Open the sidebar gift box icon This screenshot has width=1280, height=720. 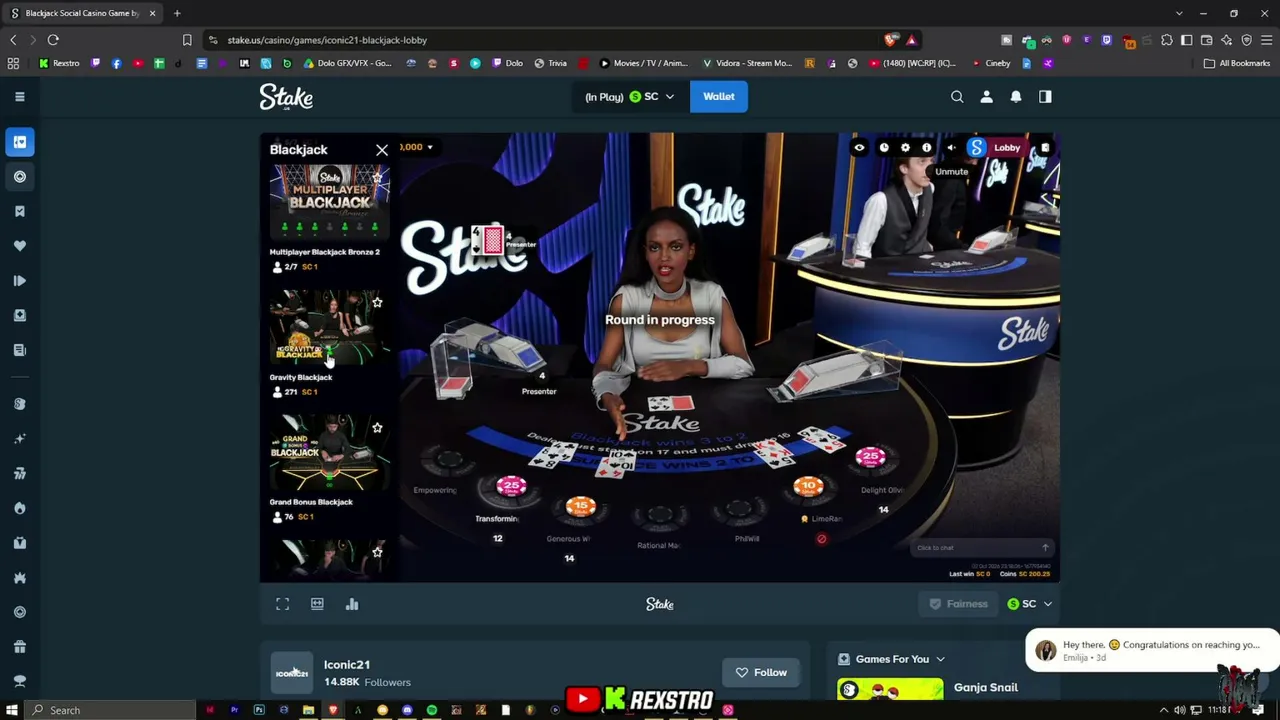click(x=20, y=647)
